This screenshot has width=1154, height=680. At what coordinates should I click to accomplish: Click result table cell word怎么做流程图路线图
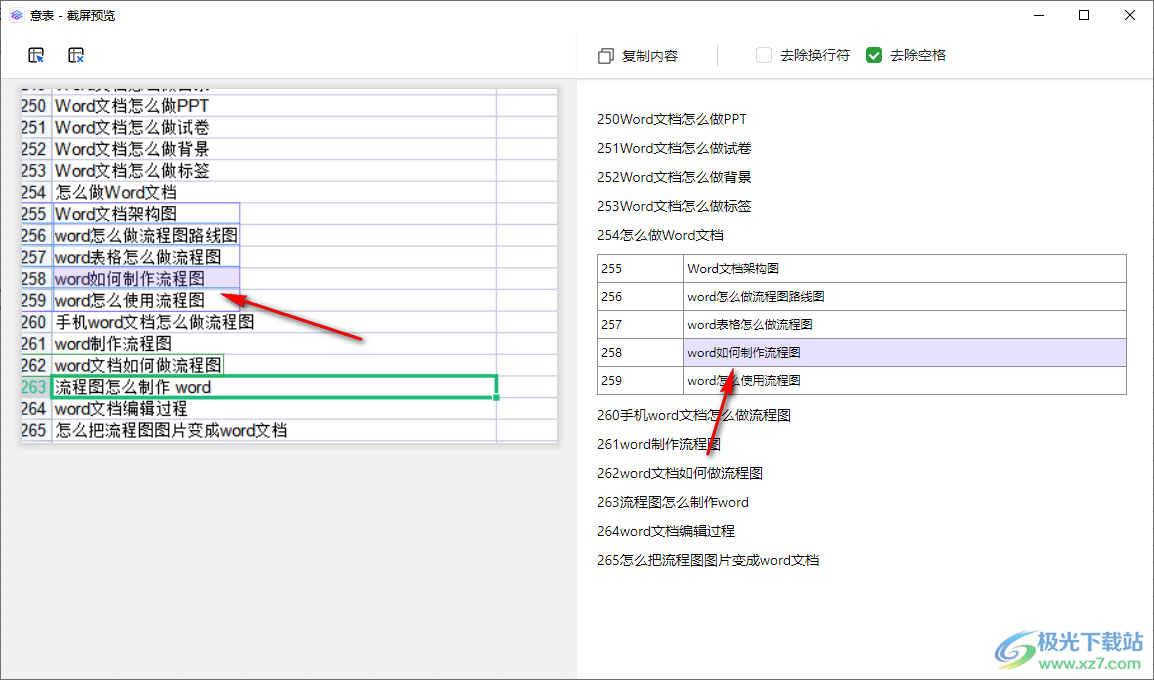905,297
